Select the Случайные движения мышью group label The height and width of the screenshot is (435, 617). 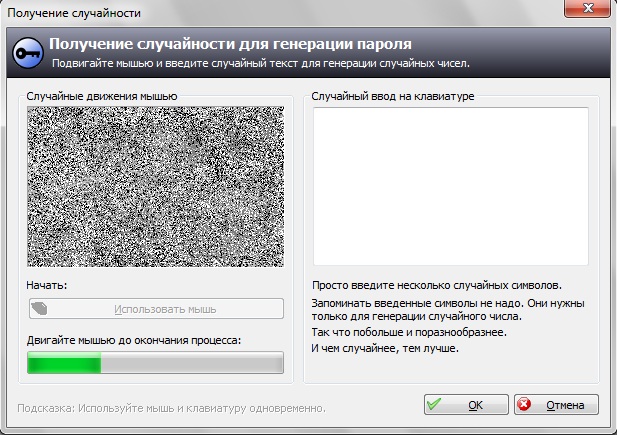pos(102,96)
